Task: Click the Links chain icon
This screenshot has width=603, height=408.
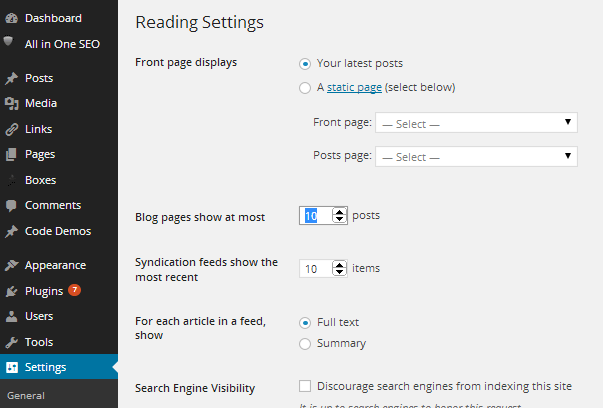Action: (11, 129)
